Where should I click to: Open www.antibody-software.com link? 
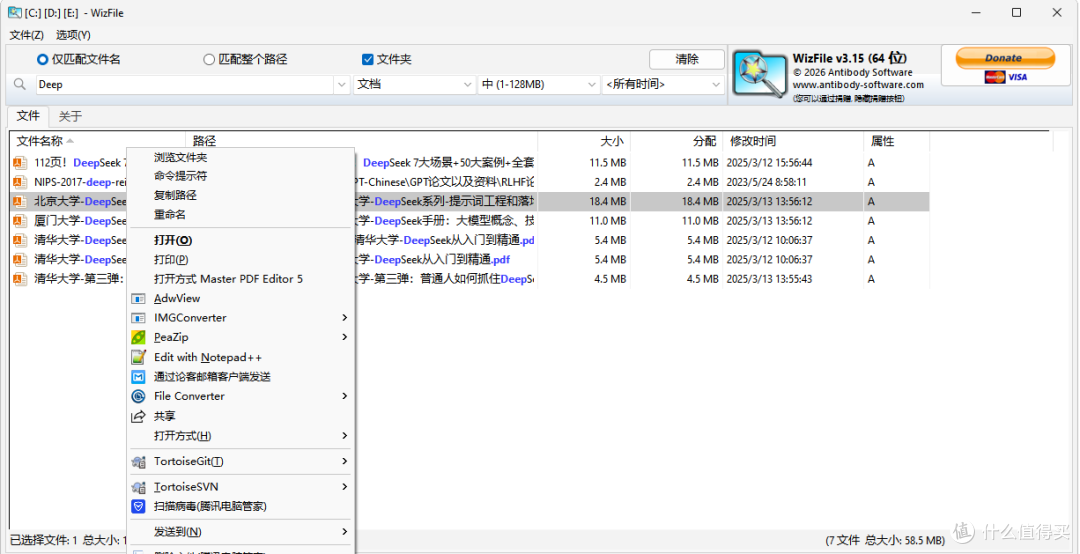[x=858, y=85]
